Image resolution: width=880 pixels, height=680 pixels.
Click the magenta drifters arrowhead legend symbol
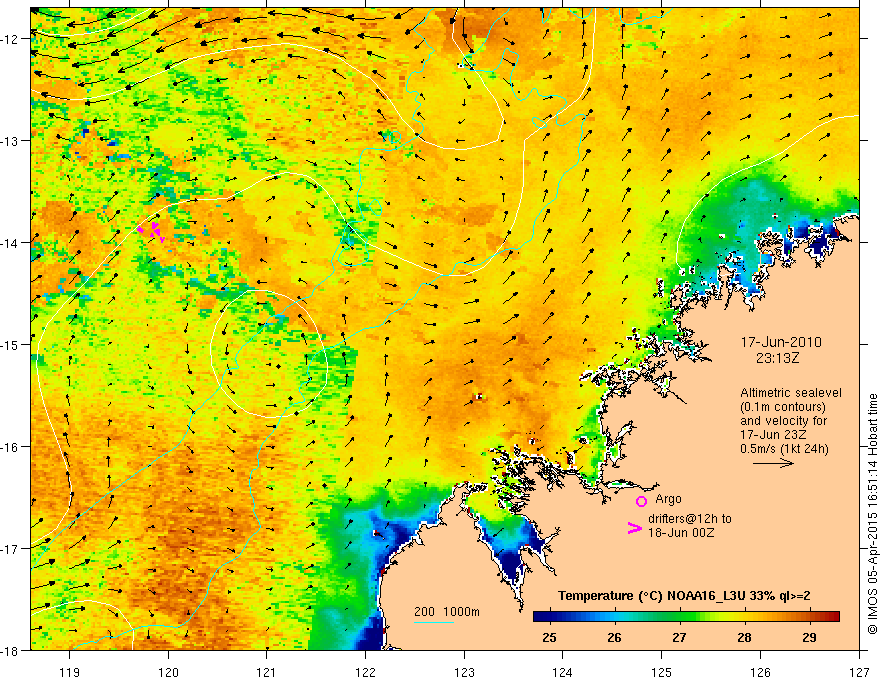coord(635,528)
